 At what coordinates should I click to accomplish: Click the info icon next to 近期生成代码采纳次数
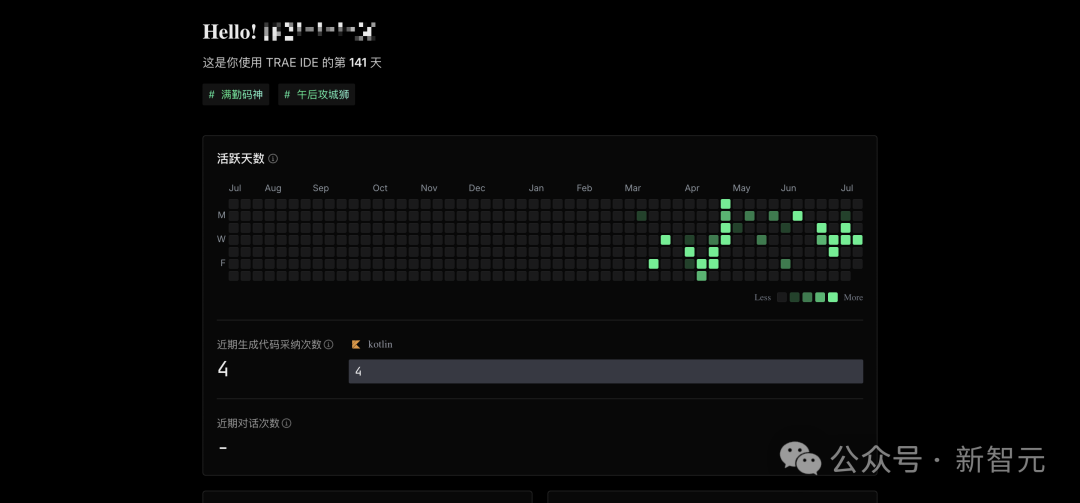[x=329, y=345]
